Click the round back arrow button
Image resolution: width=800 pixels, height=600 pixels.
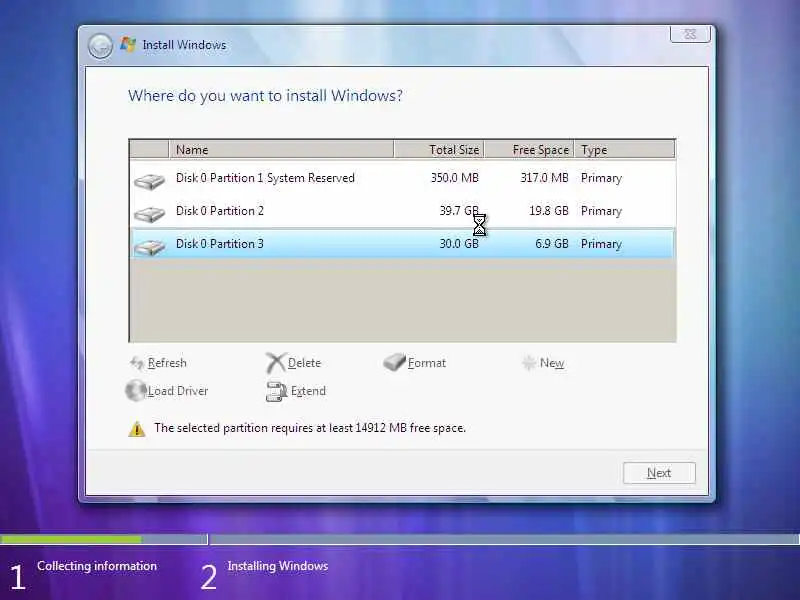click(100, 46)
